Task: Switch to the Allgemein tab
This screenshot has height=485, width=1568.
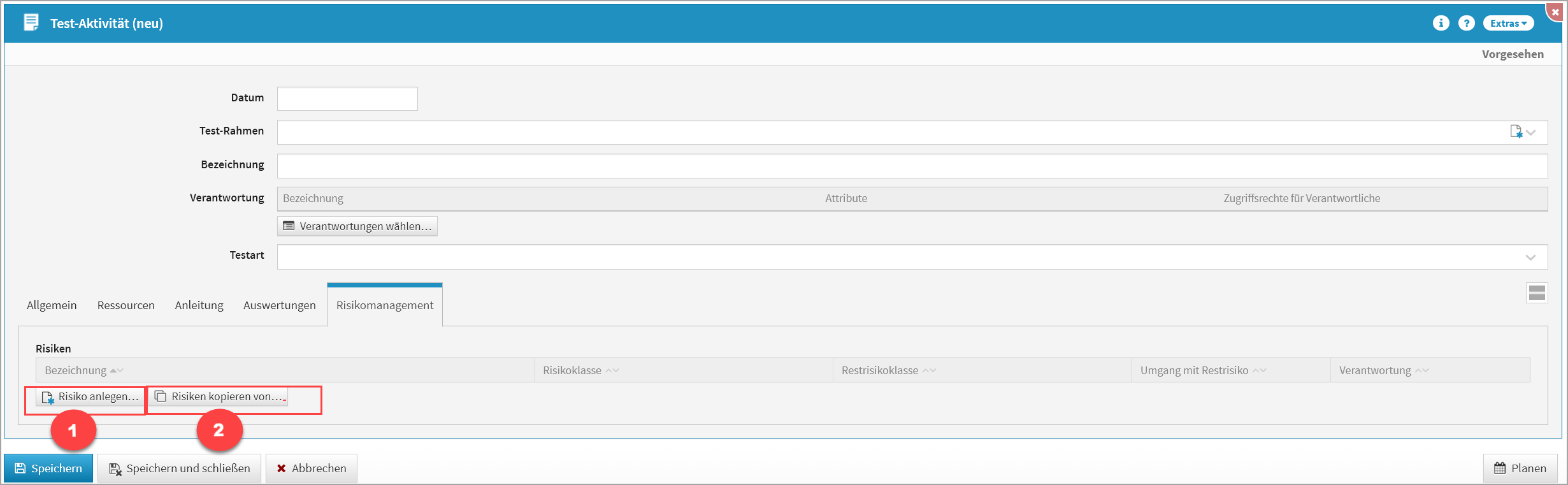Action: coord(52,305)
